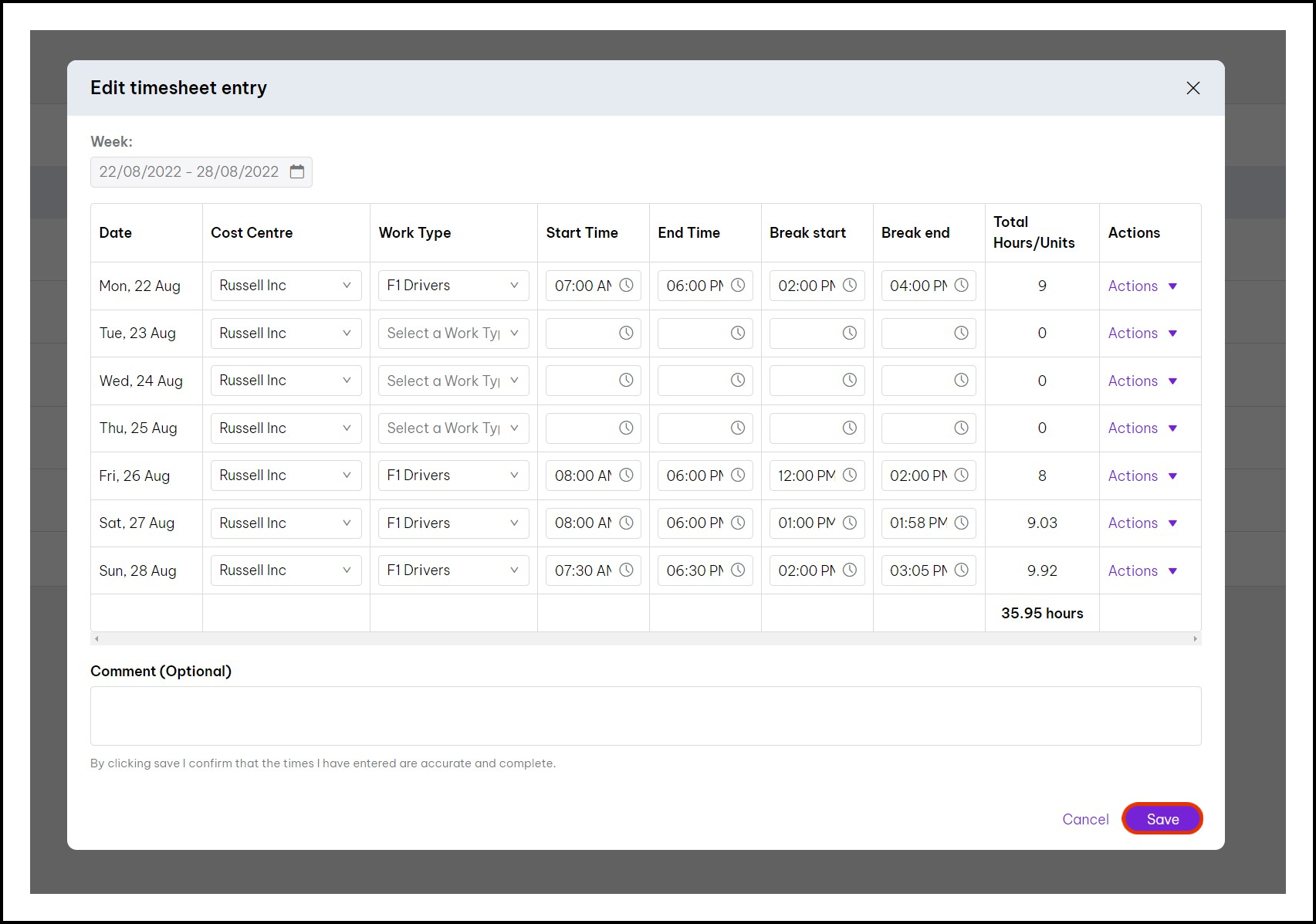This screenshot has height=924, width=1316.
Task: Click into the Comment text box
Action: tap(645, 716)
